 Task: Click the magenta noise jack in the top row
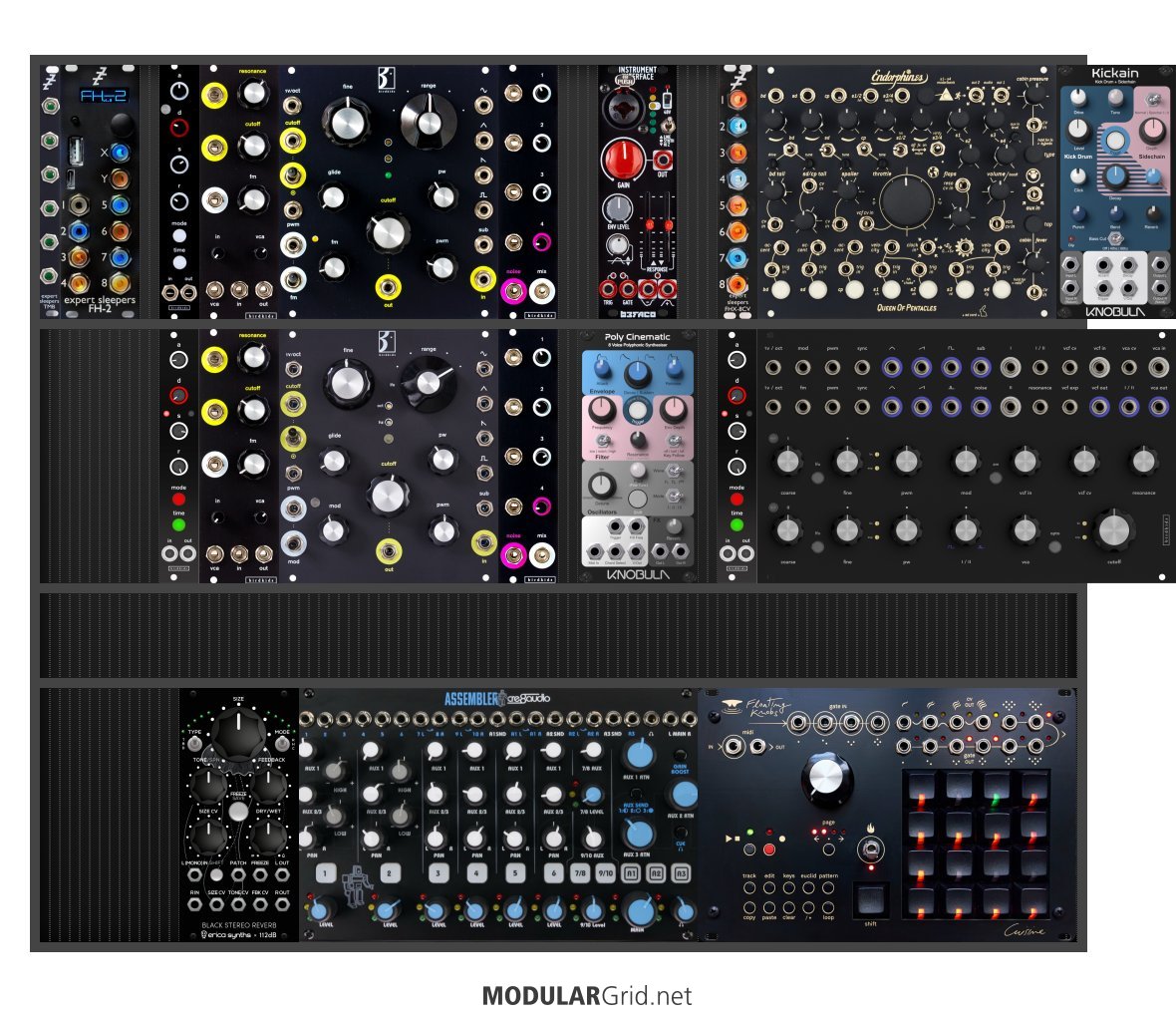click(x=513, y=290)
